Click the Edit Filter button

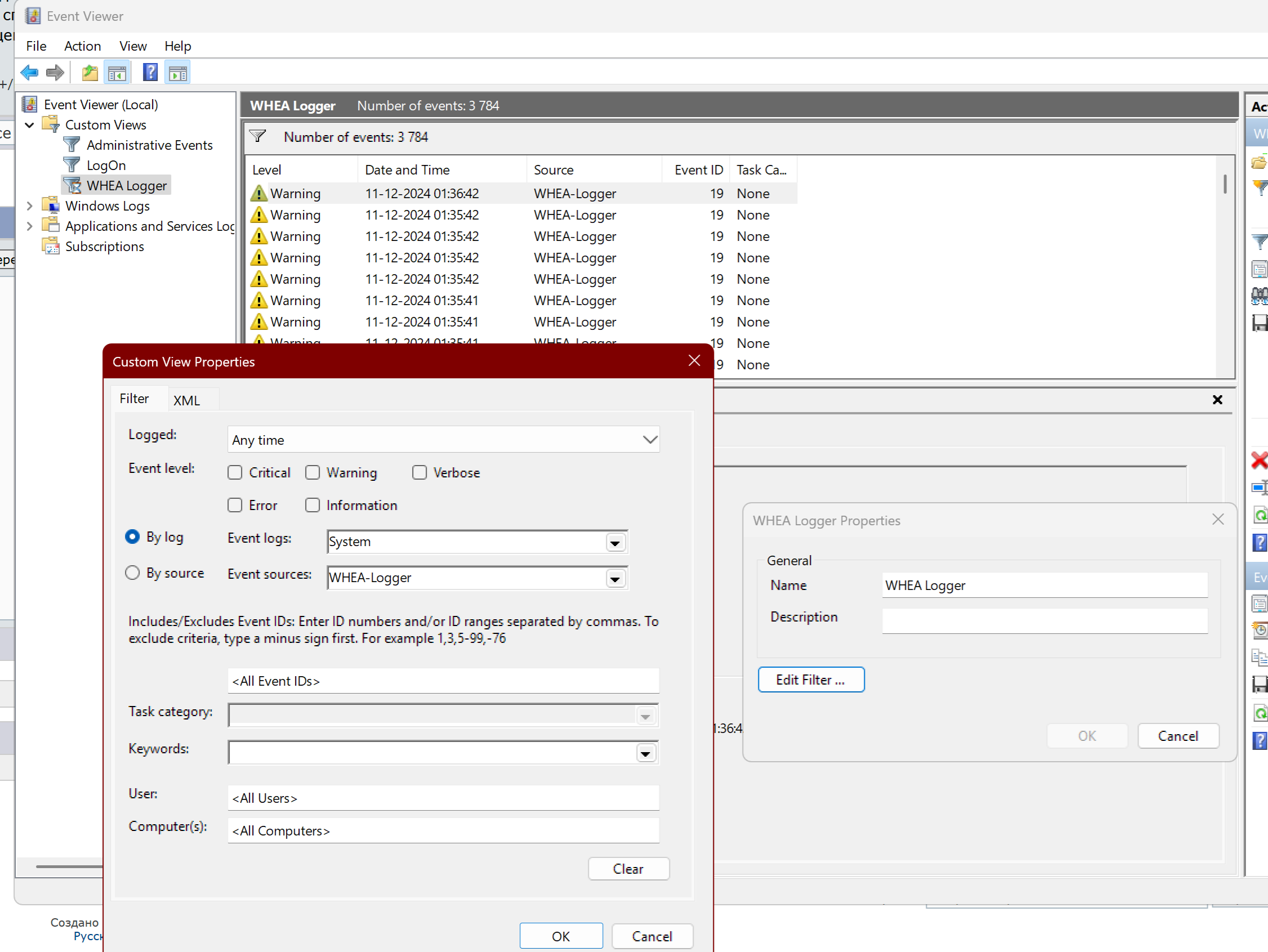point(811,679)
